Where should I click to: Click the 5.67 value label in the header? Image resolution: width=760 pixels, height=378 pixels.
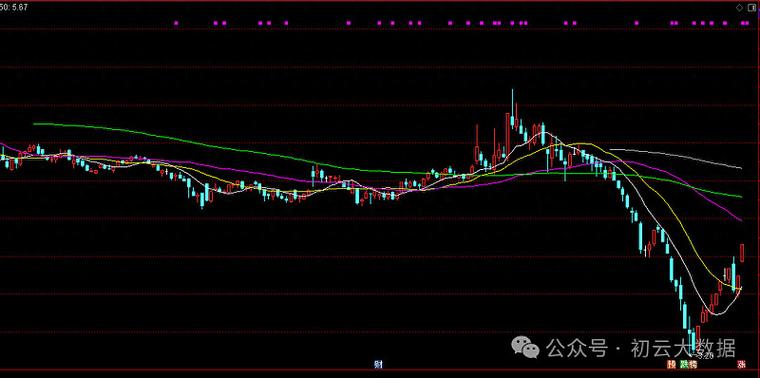pos(17,7)
